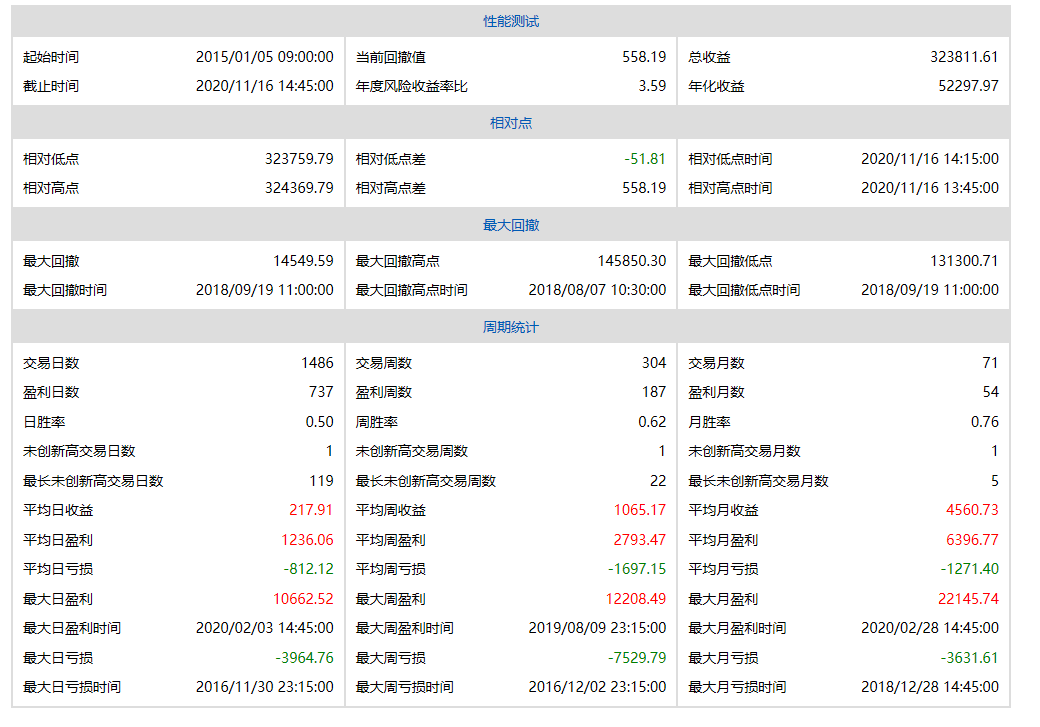Image resolution: width=1040 pixels, height=727 pixels.
Task: Select the green value -51.81
Action: click(x=645, y=159)
